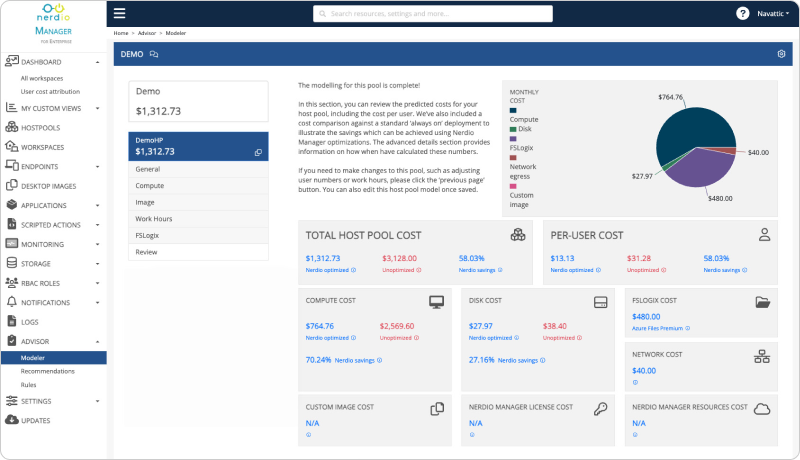Click the Compute legend color swatch

pos(513,110)
